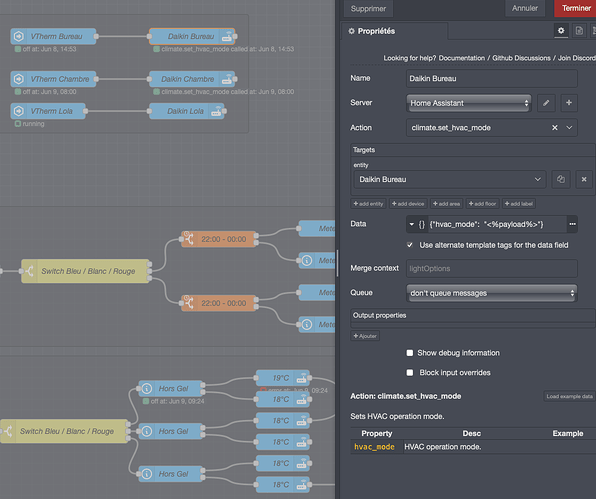Select the gear properties tab icon
This screenshot has width=596, height=499.
(561, 31)
